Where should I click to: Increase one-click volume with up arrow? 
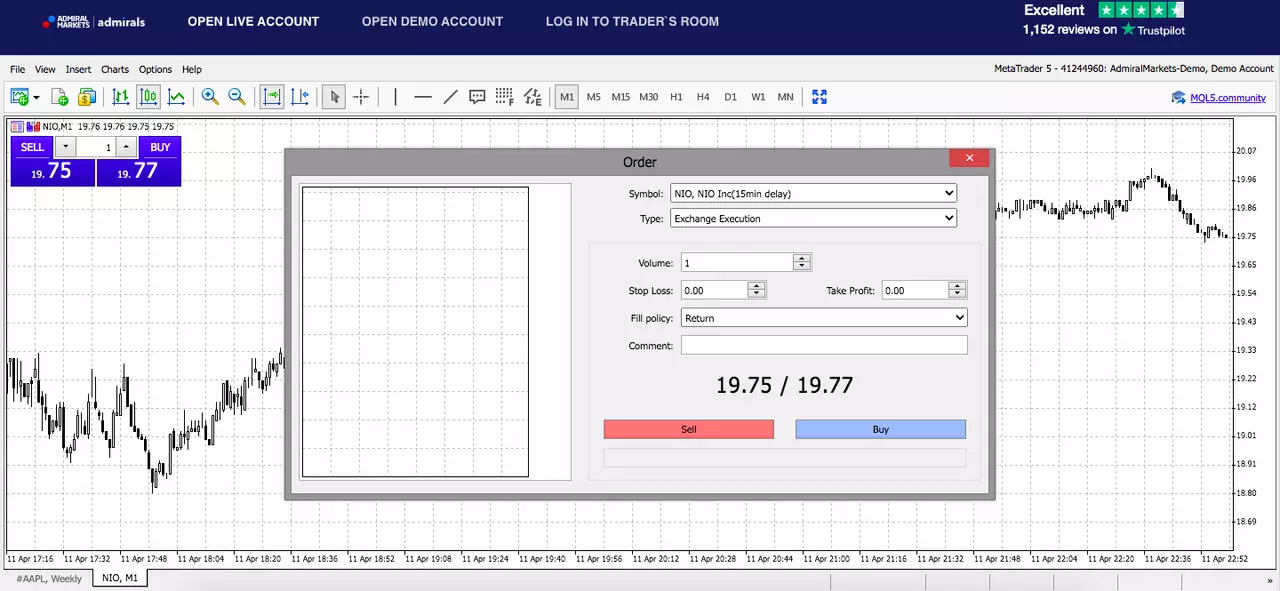click(x=125, y=147)
